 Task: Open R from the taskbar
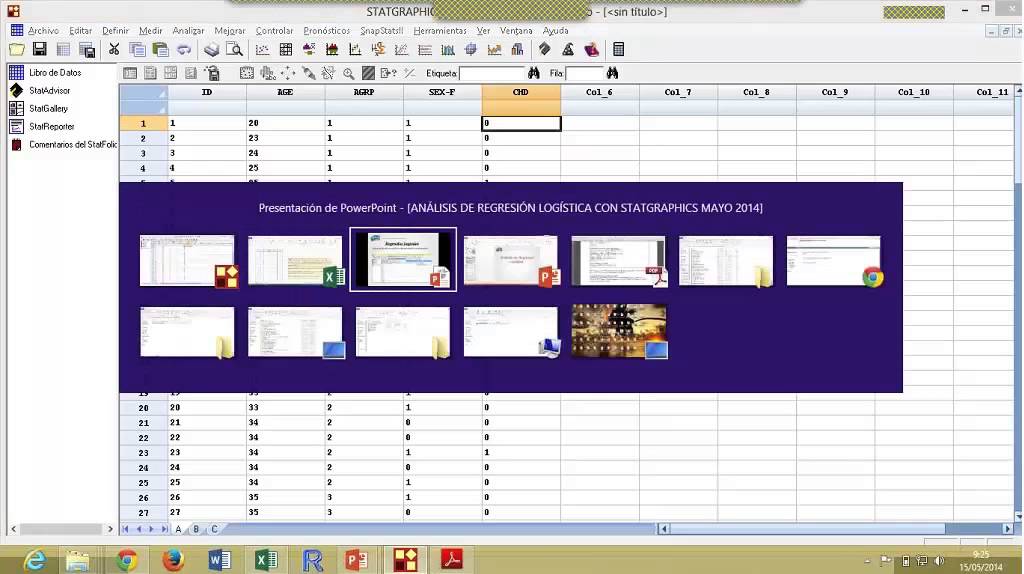tap(312, 560)
